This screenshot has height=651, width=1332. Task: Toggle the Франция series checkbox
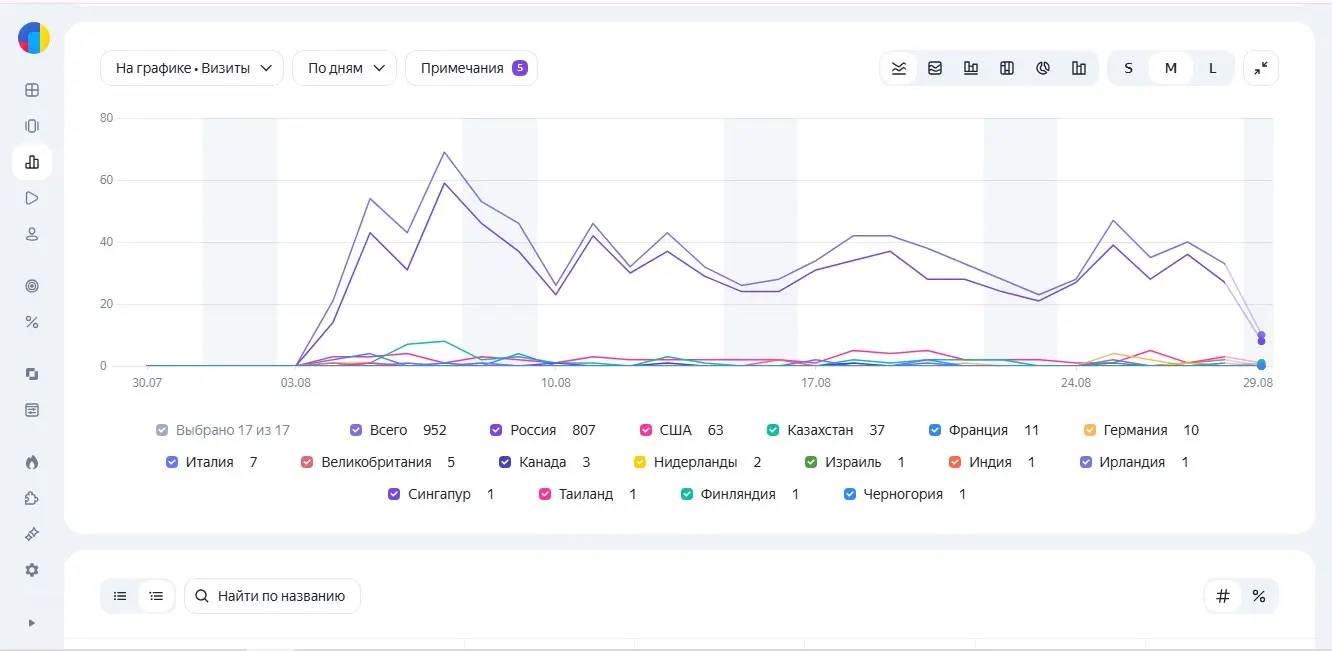(x=935, y=430)
